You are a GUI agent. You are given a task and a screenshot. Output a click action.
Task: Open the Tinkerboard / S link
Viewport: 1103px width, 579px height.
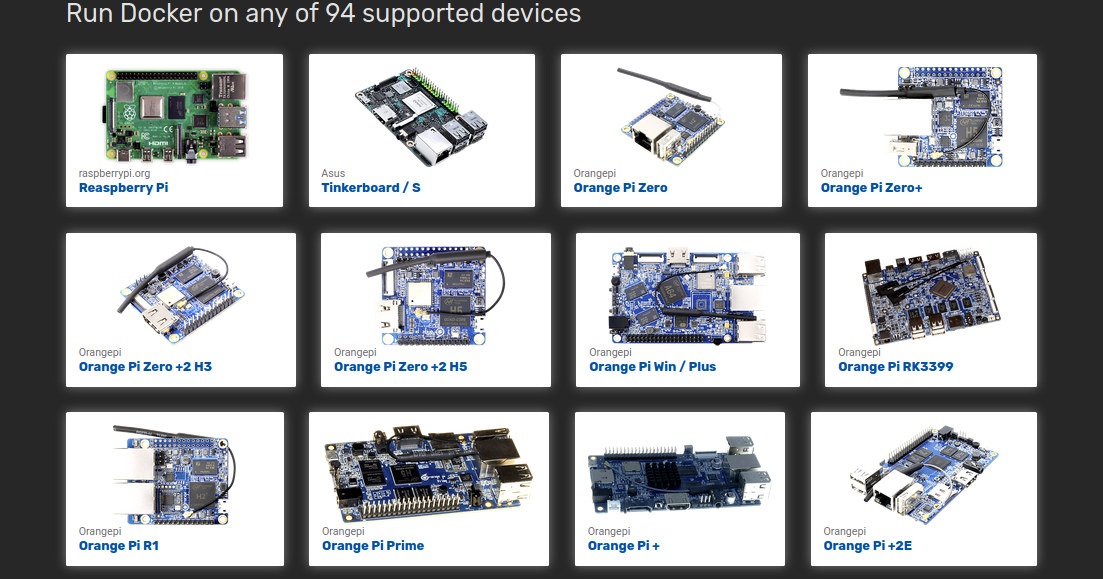tap(371, 188)
